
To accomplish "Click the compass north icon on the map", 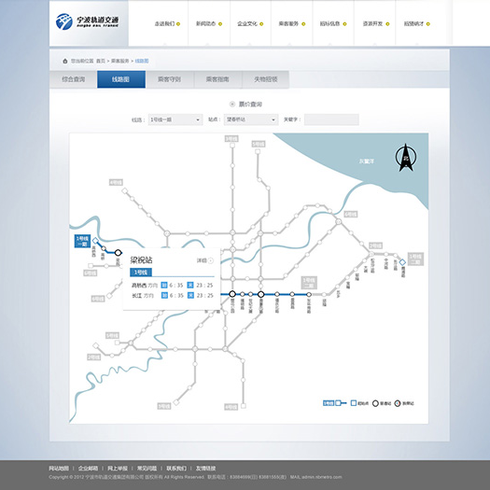I will click(406, 157).
